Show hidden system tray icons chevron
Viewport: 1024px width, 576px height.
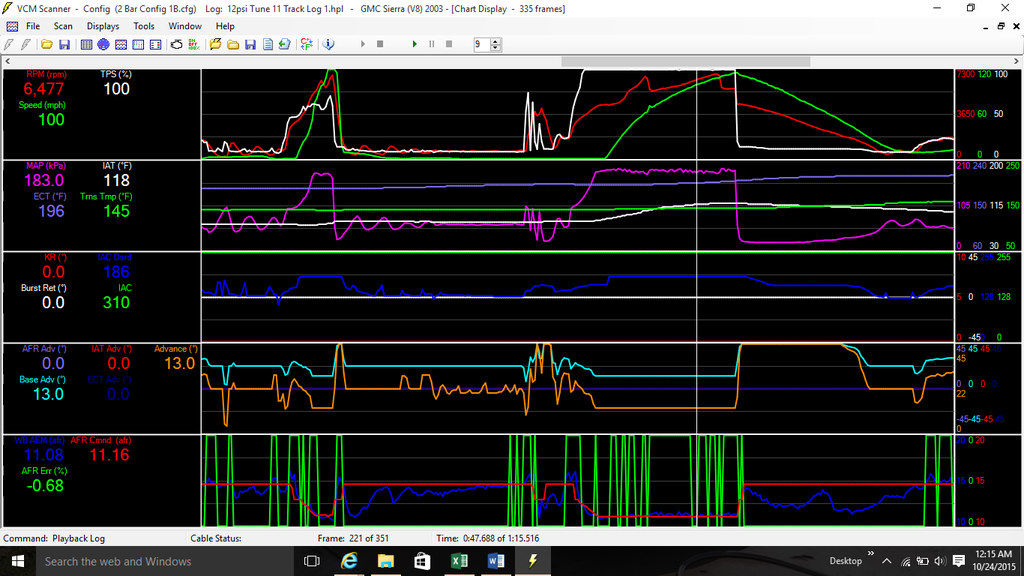[x=886, y=561]
